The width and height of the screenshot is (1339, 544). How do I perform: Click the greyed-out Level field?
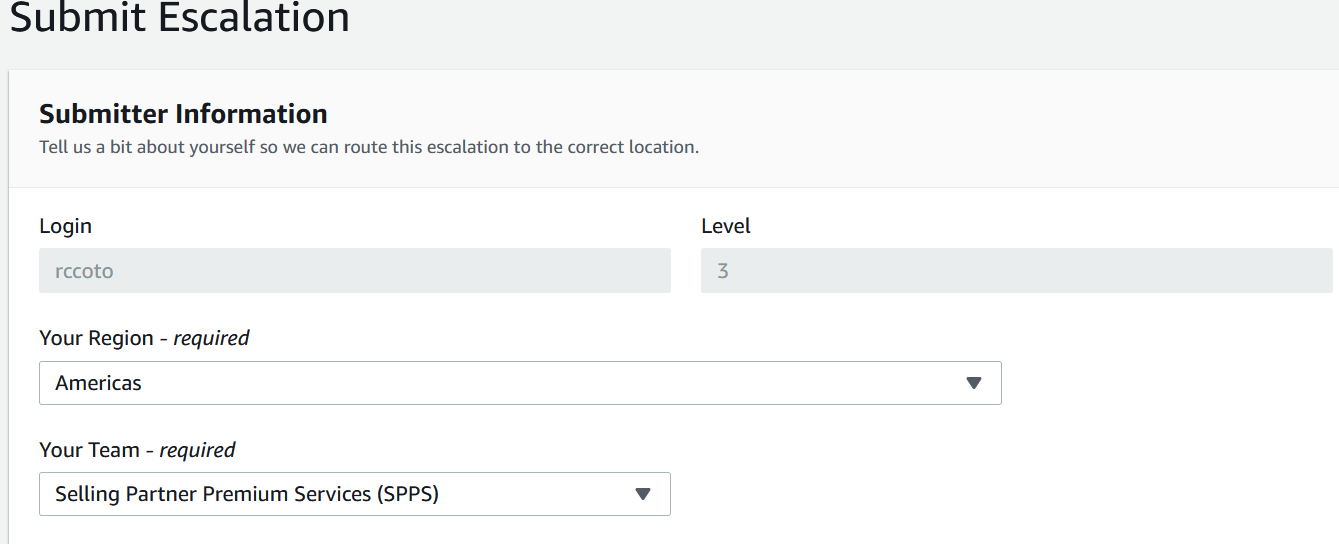pos(1016,271)
